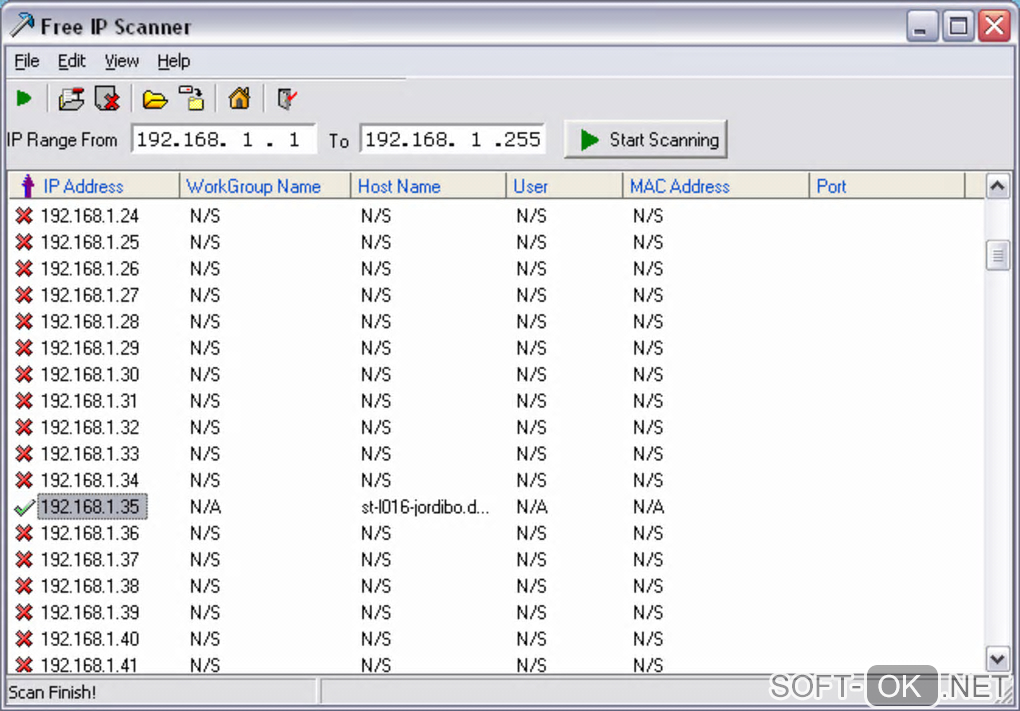Screen dimensions: 1020x711
Task: Click the red X status icon for 192.168.1.27
Action: (24, 295)
